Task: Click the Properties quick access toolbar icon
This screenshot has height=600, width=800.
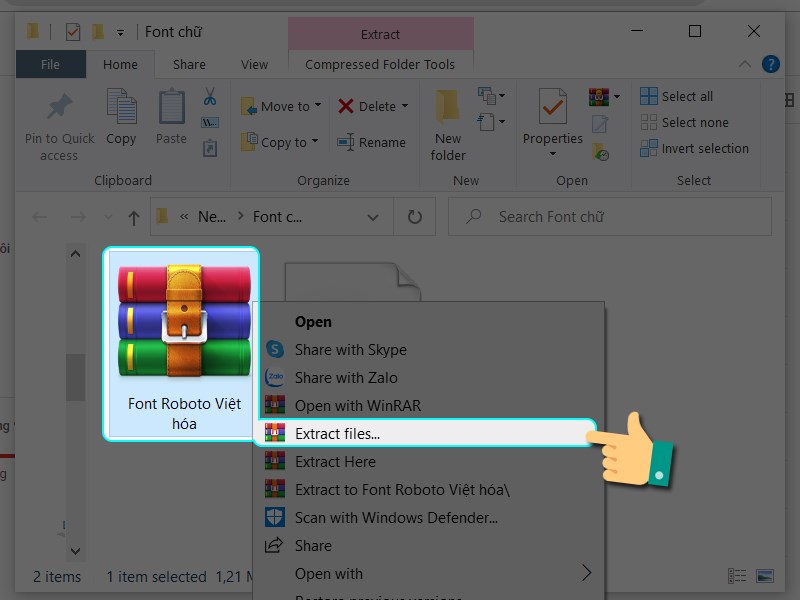Action: click(x=73, y=32)
